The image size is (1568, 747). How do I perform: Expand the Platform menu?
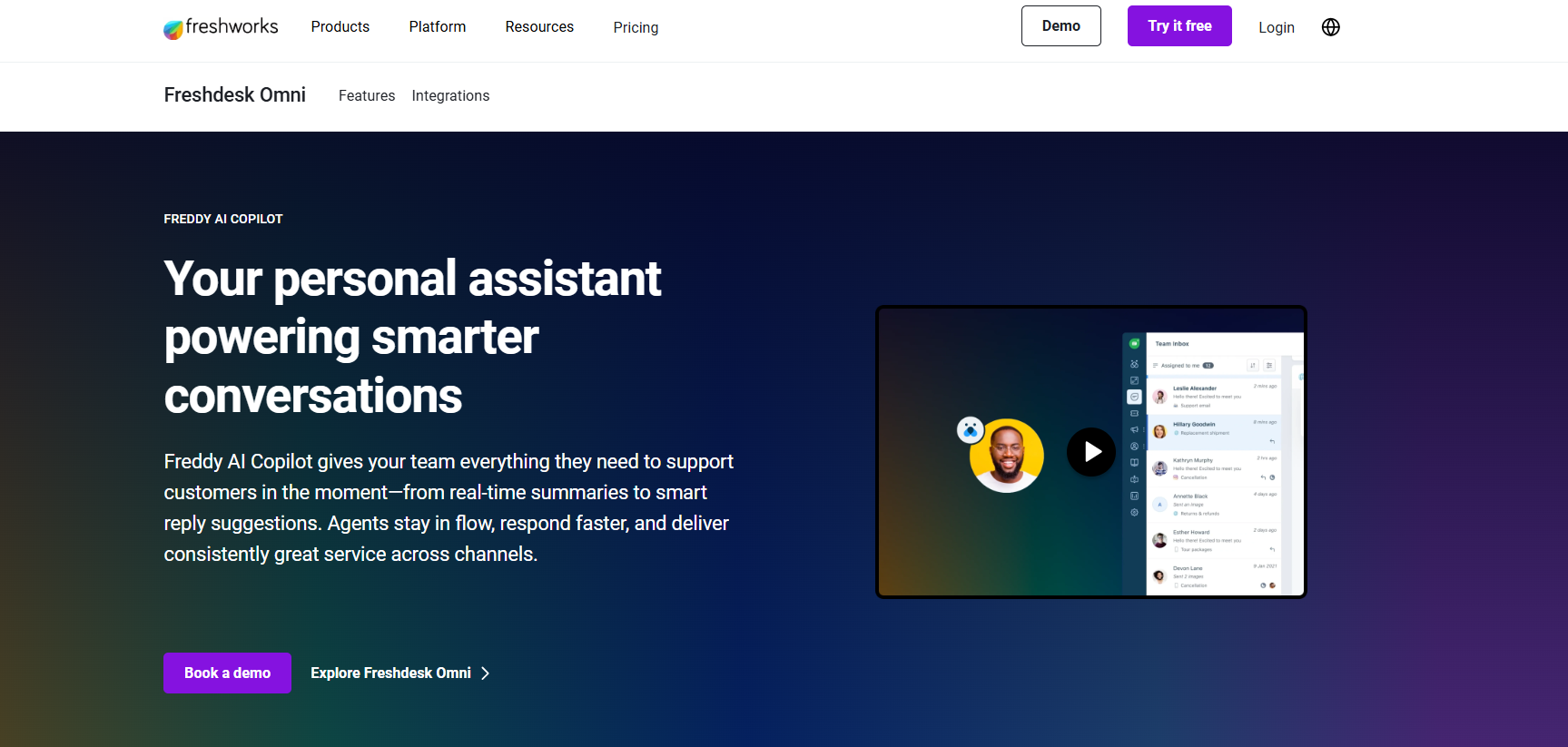point(437,27)
